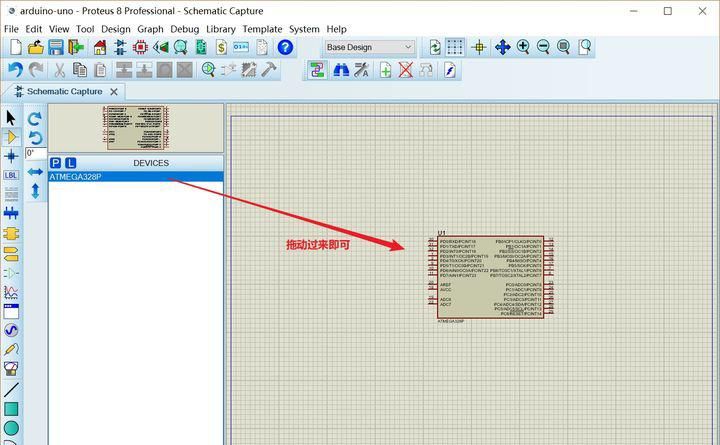Choose the Subcircuit Mode tool

point(11,234)
